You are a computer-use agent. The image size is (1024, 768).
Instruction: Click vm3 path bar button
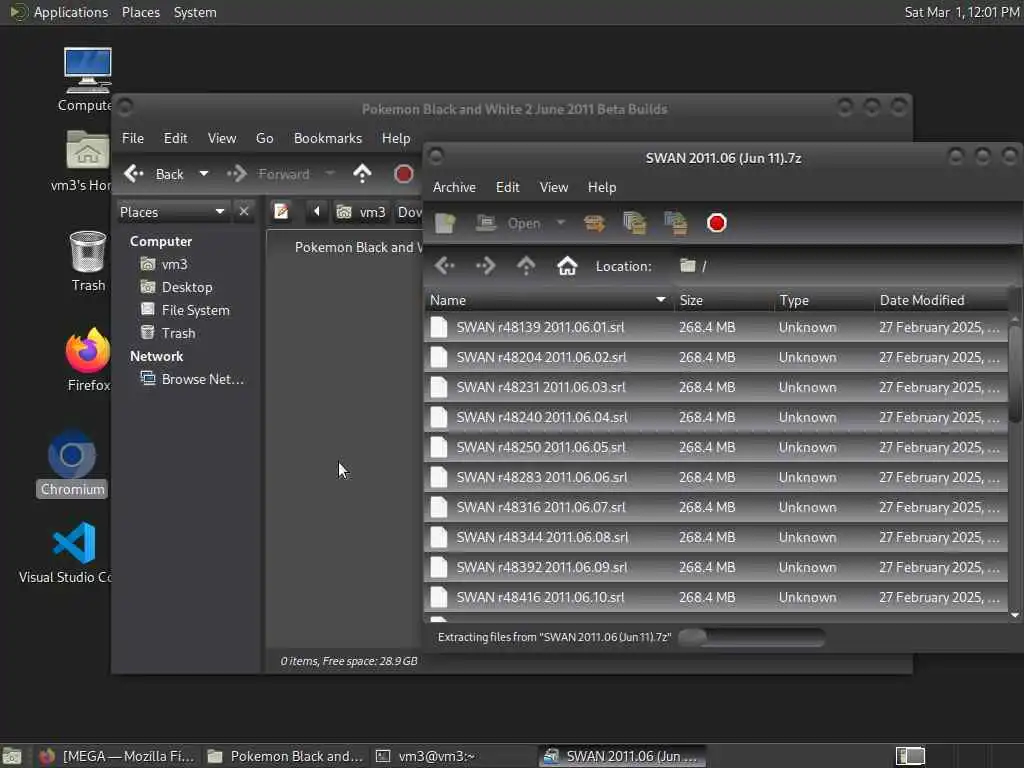pyautogui.click(x=361, y=212)
